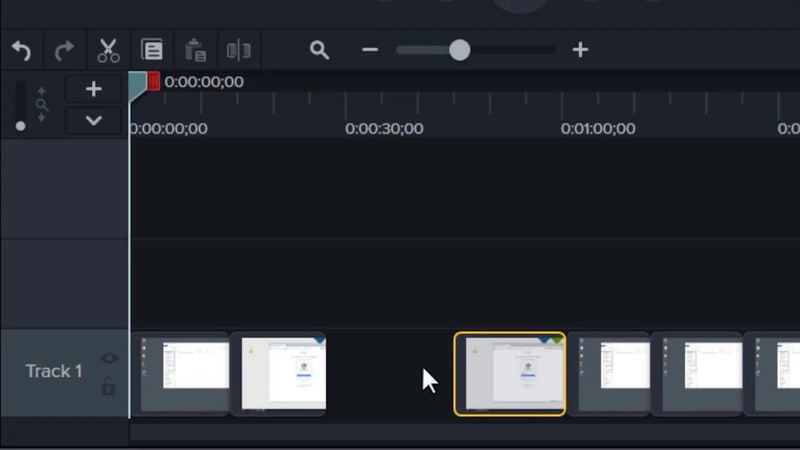Paste clip from clipboard

(x=195, y=50)
